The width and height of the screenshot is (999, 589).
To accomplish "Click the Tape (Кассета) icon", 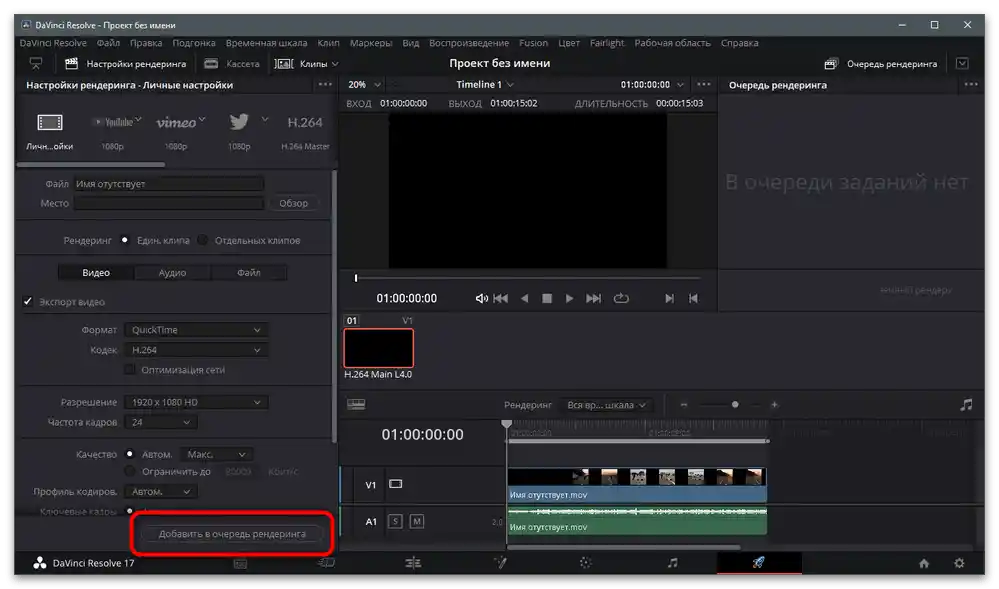I will [x=211, y=64].
